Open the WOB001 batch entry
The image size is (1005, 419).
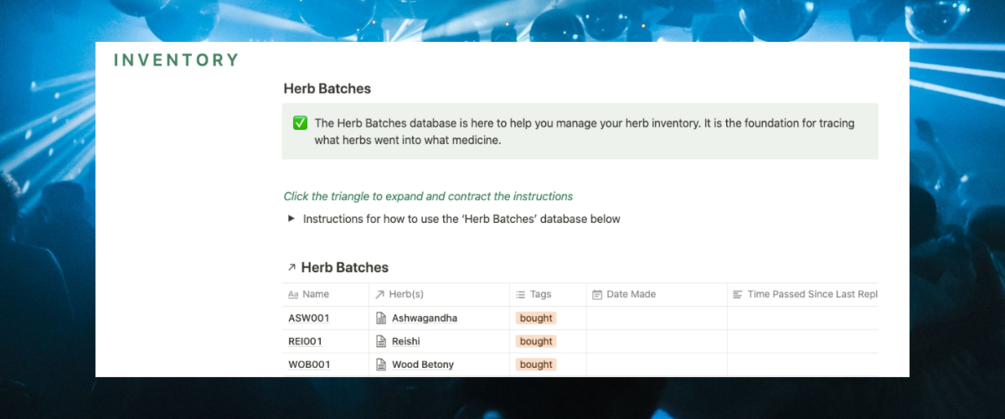click(309, 364)
